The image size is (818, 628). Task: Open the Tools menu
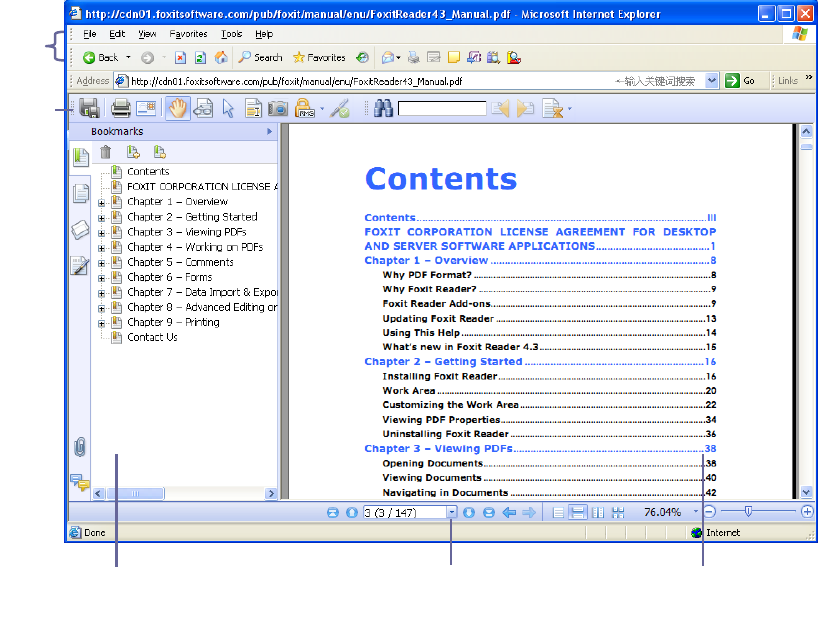(231, 34)
